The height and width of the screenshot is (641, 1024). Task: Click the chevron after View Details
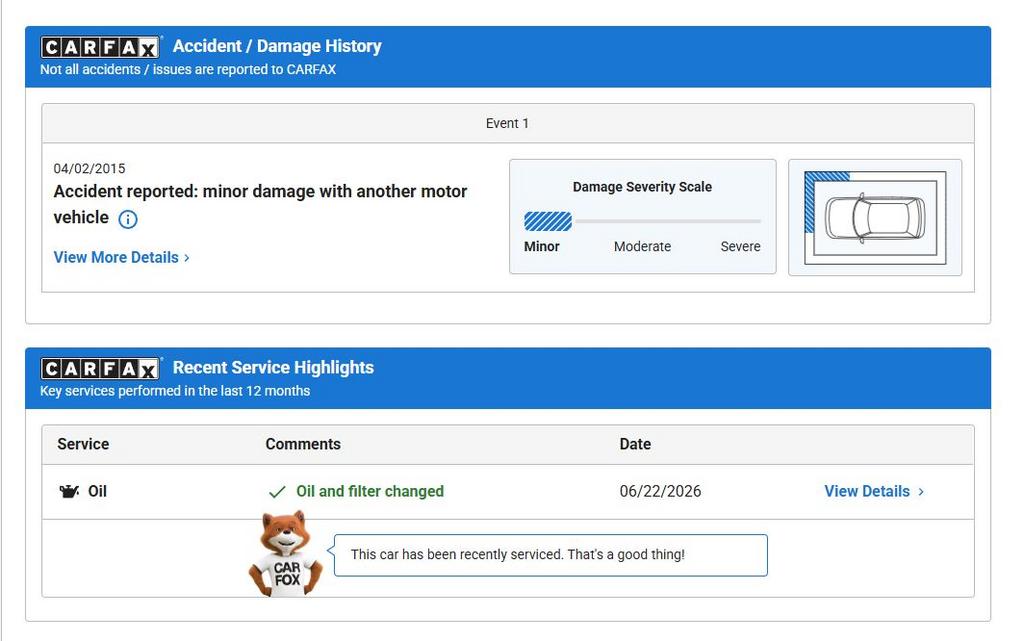click(x=921, y=492)
